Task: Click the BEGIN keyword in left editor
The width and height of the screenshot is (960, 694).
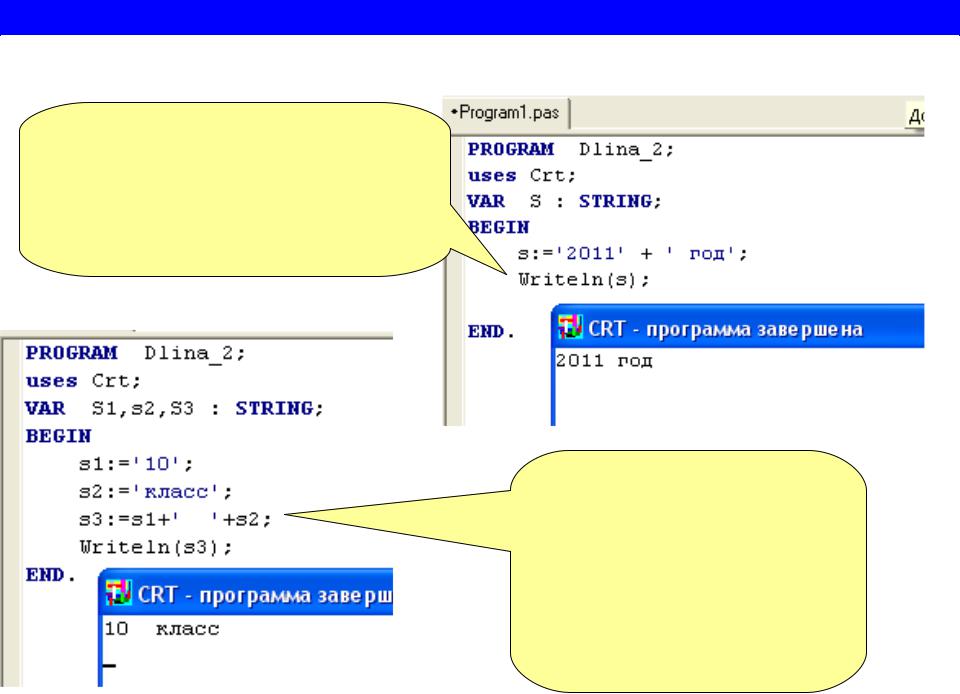Action: point(58,436)
